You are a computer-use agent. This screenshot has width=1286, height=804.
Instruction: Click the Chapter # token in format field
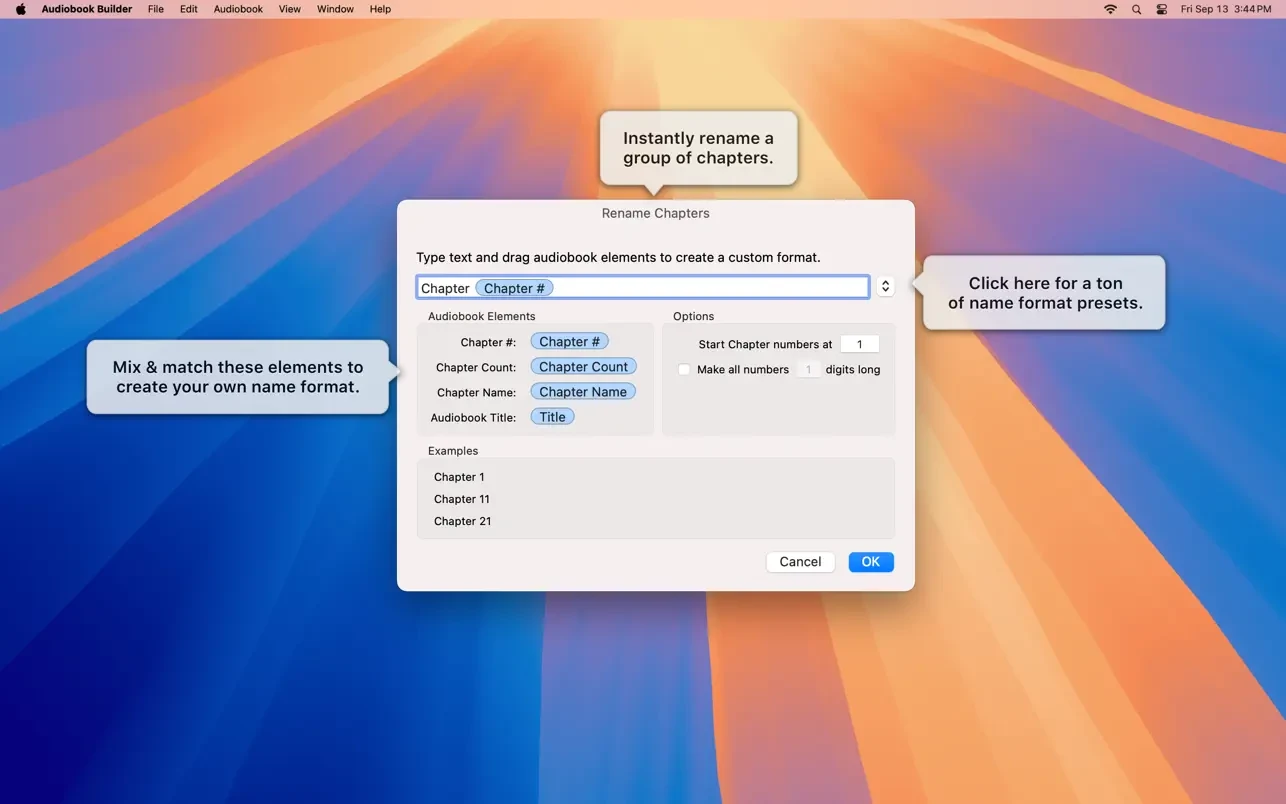click(x=514, y=288)
